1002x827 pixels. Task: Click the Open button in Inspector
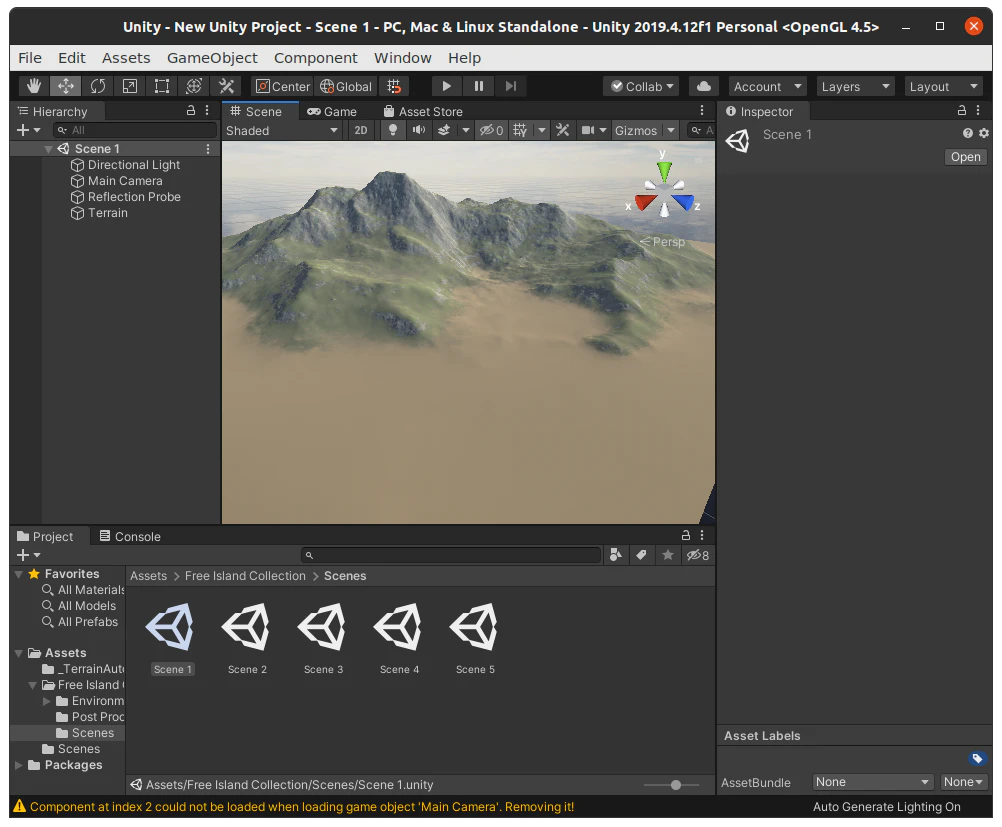pos(965,157)
